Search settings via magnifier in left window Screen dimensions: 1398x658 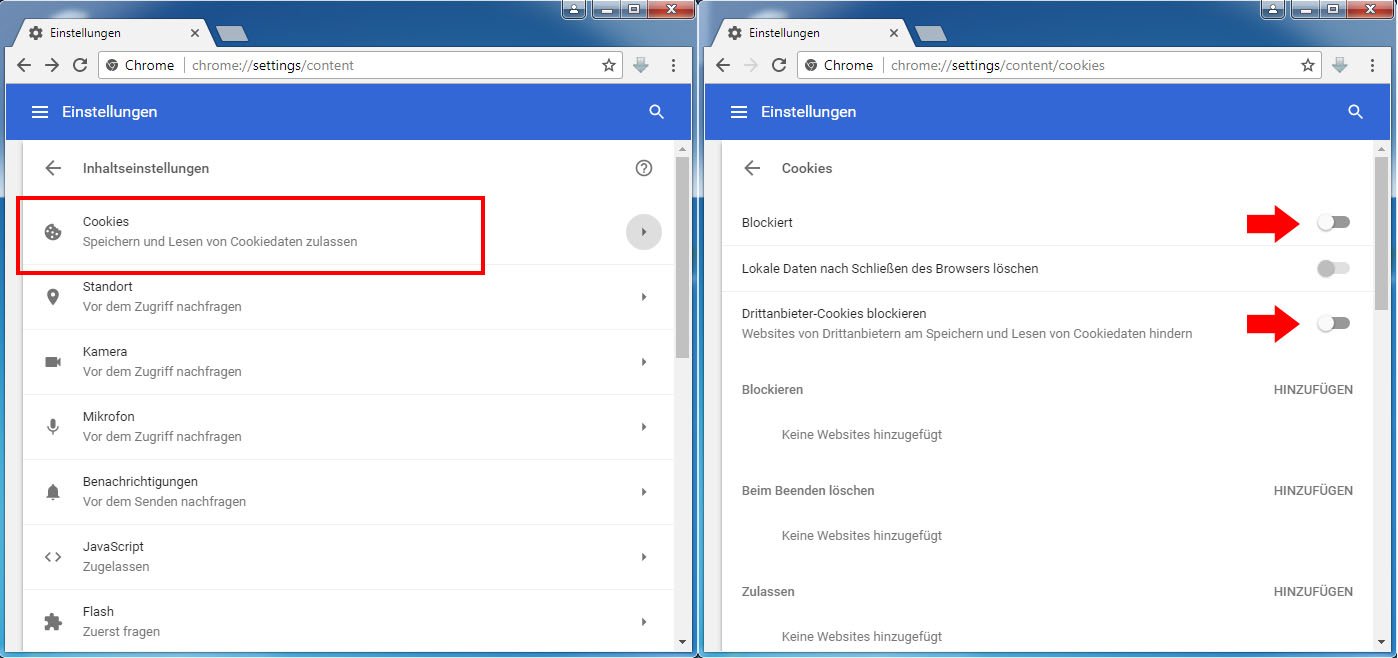[656, 112]
